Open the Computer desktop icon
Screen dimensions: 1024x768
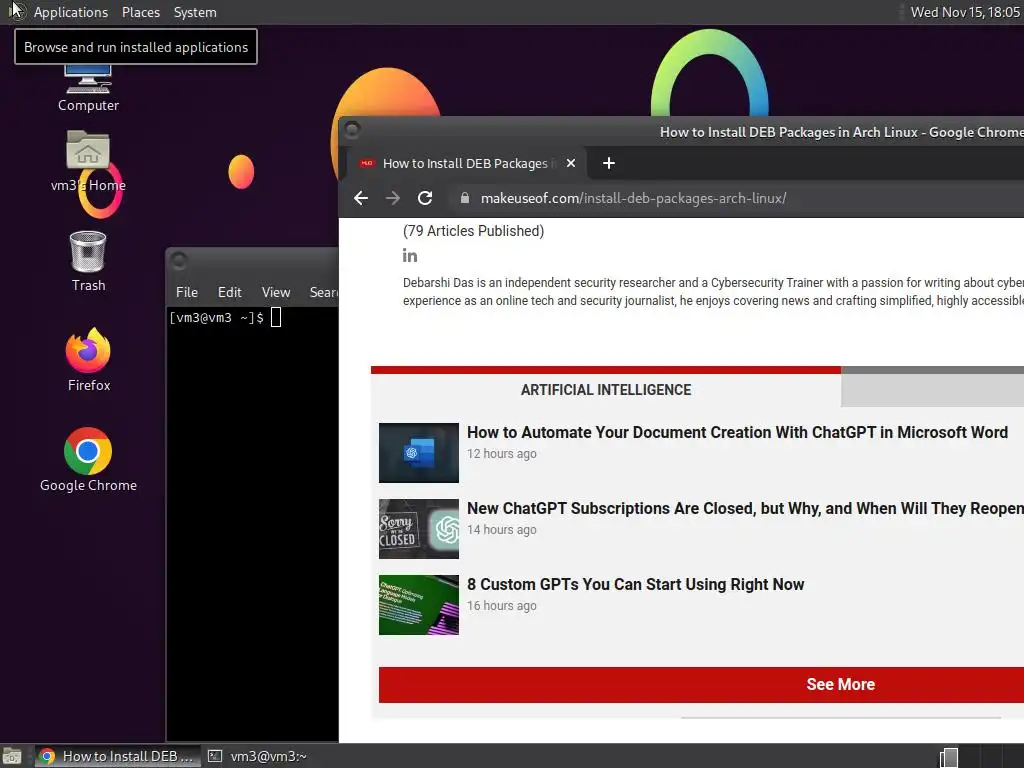[88, 88]
